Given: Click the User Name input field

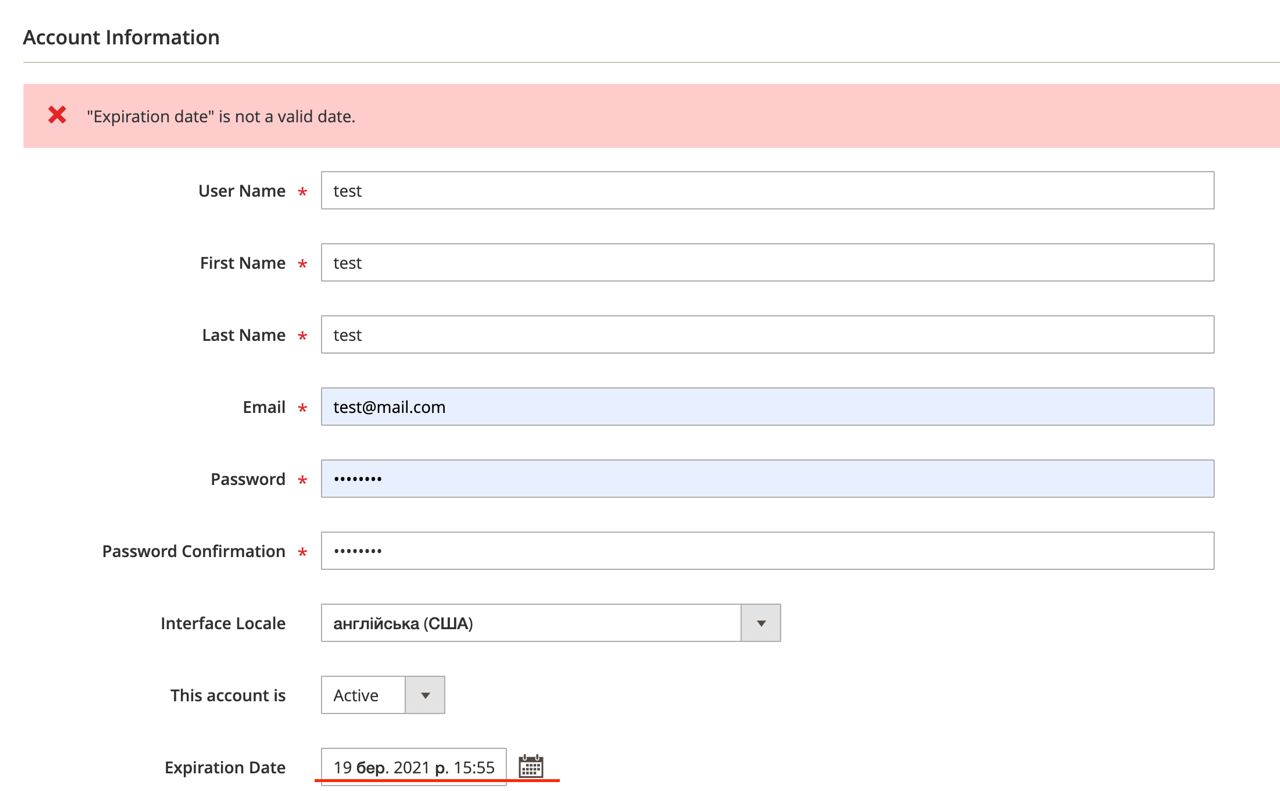Looking at the screenshot, I should pyautogui.click(x=767, y=190).
